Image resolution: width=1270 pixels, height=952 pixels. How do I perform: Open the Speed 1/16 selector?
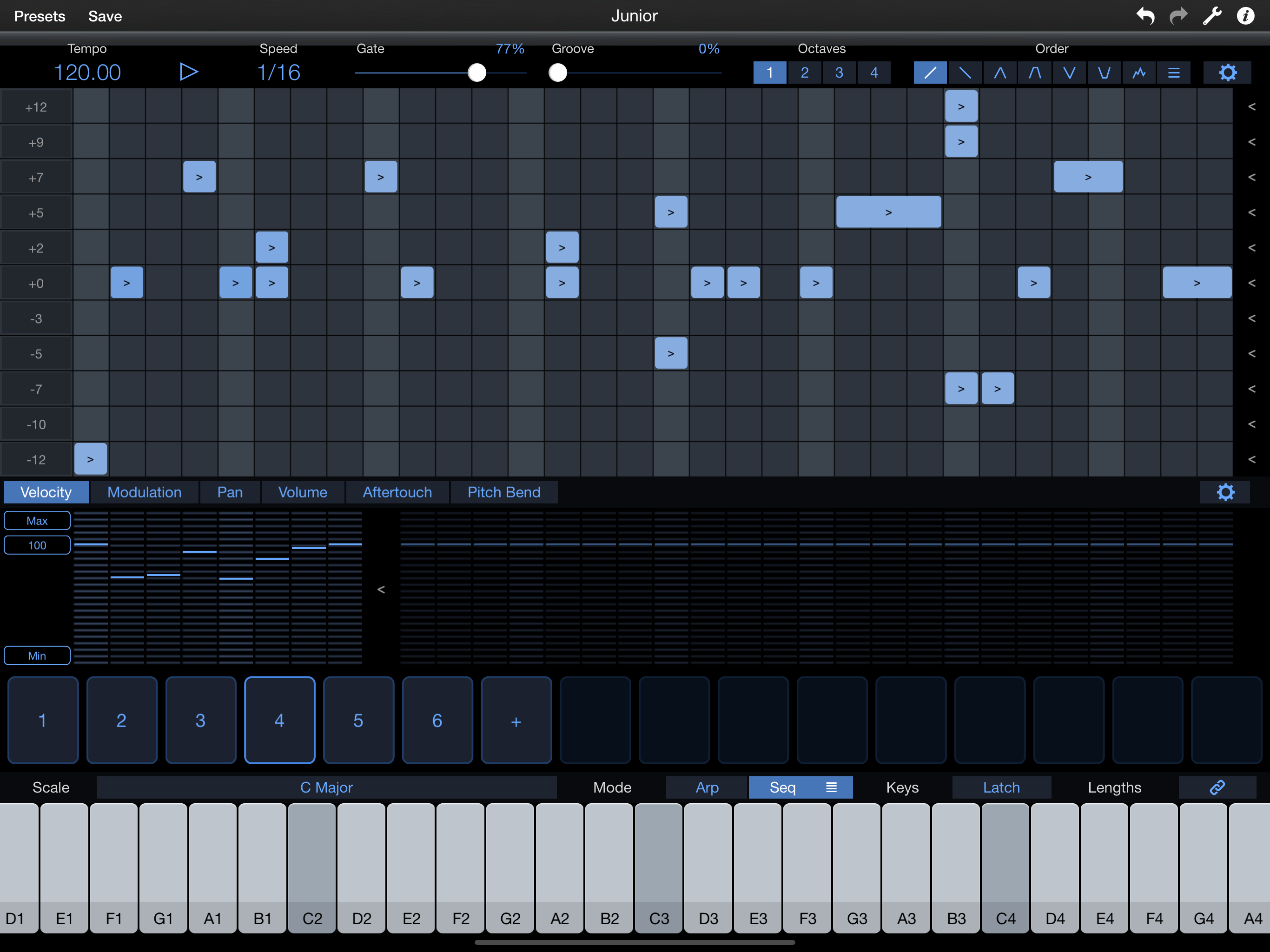(x=278, y=73)
